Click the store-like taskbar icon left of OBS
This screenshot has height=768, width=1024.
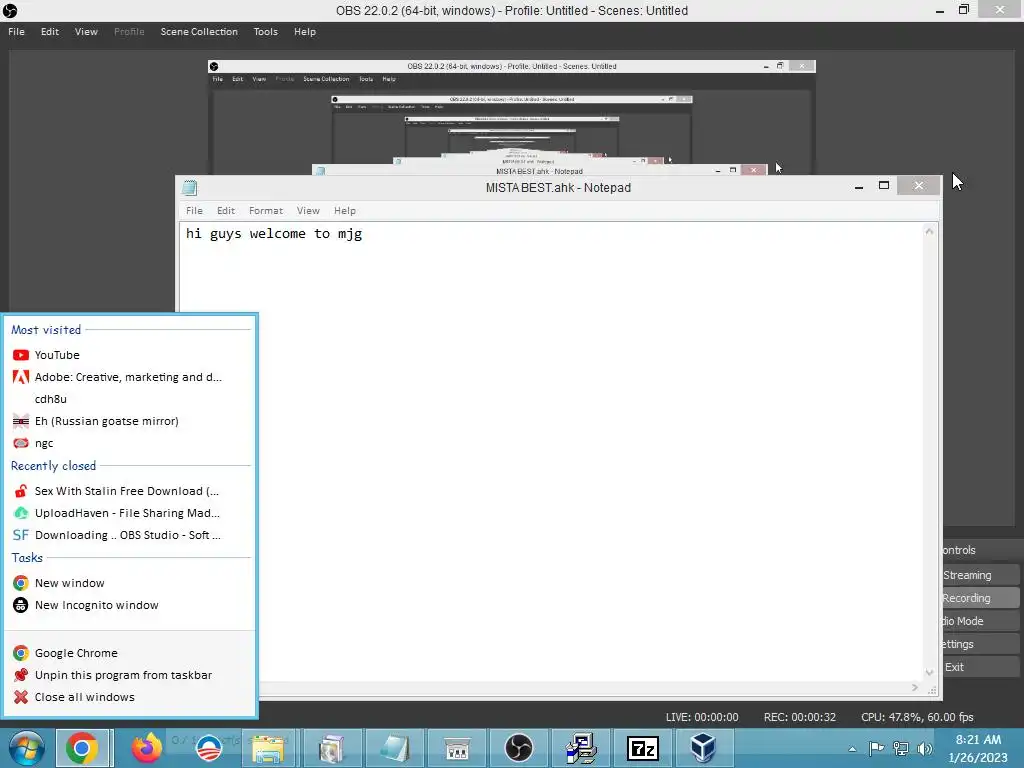pyautogui.click(x=456, y=748)
